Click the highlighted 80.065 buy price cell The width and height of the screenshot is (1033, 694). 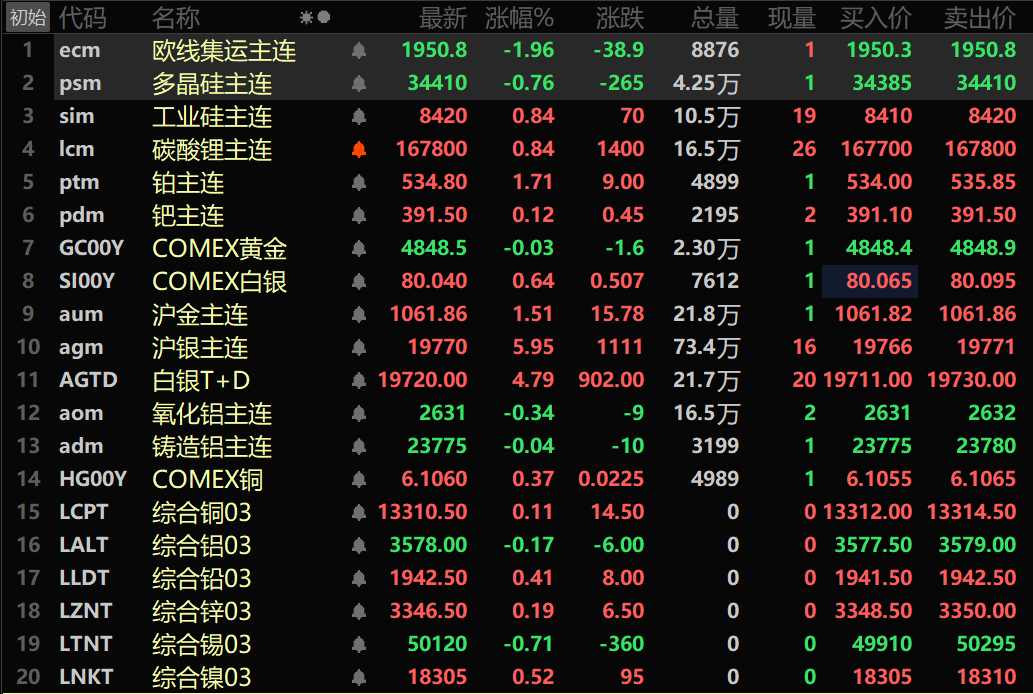(870, 281)
